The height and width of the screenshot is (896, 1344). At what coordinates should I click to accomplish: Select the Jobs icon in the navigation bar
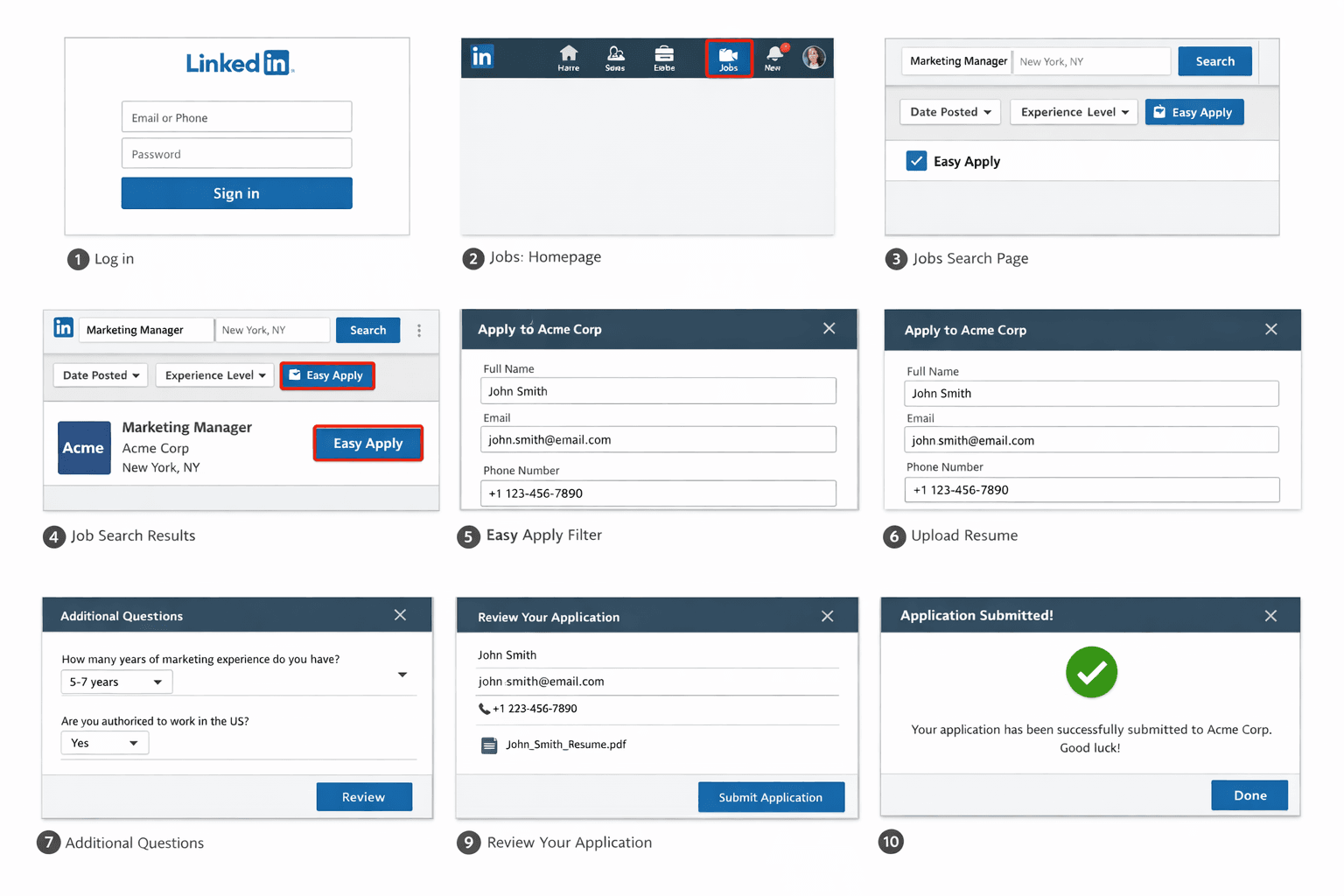pyautogui.click(x=729, y=58)
